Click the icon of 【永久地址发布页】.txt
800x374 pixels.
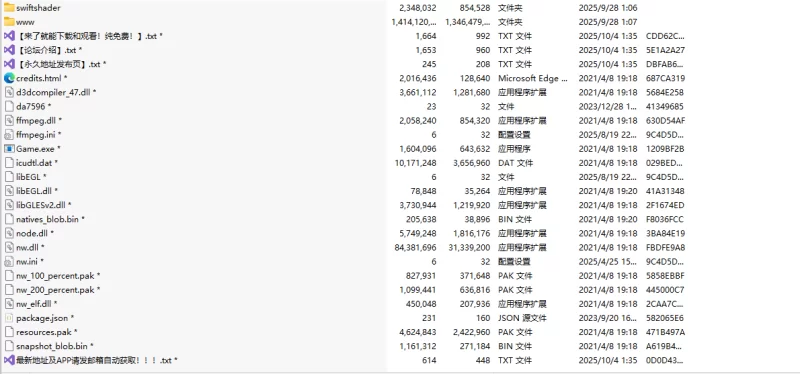point(9,64)
